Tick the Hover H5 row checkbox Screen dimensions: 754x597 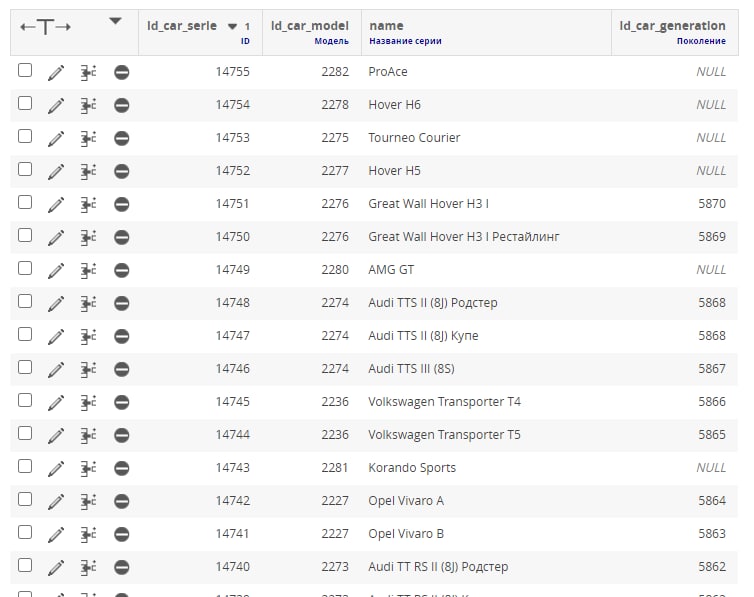tap(25, 169)
